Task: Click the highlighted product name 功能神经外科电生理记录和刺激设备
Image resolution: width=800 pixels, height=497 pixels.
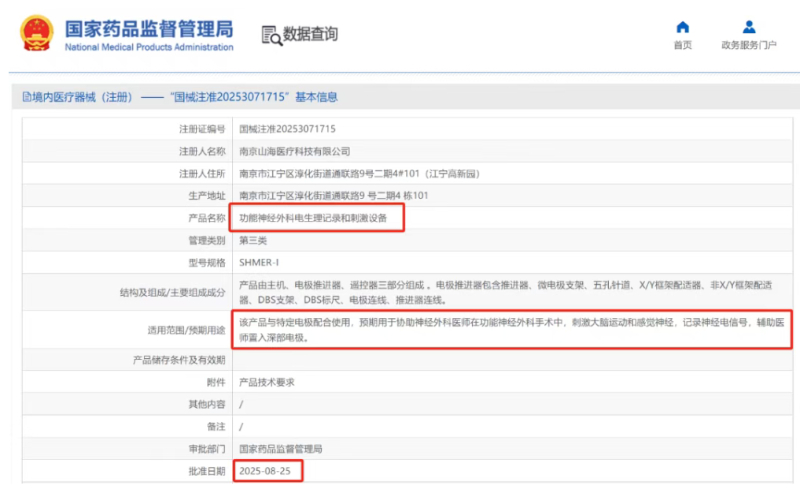Action: (x=312, y=217)
